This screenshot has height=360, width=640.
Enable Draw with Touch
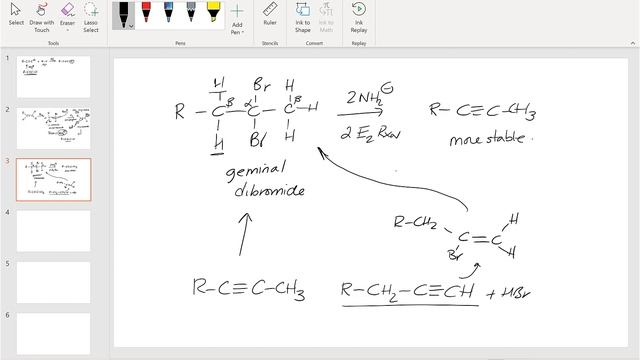(42, 17)
